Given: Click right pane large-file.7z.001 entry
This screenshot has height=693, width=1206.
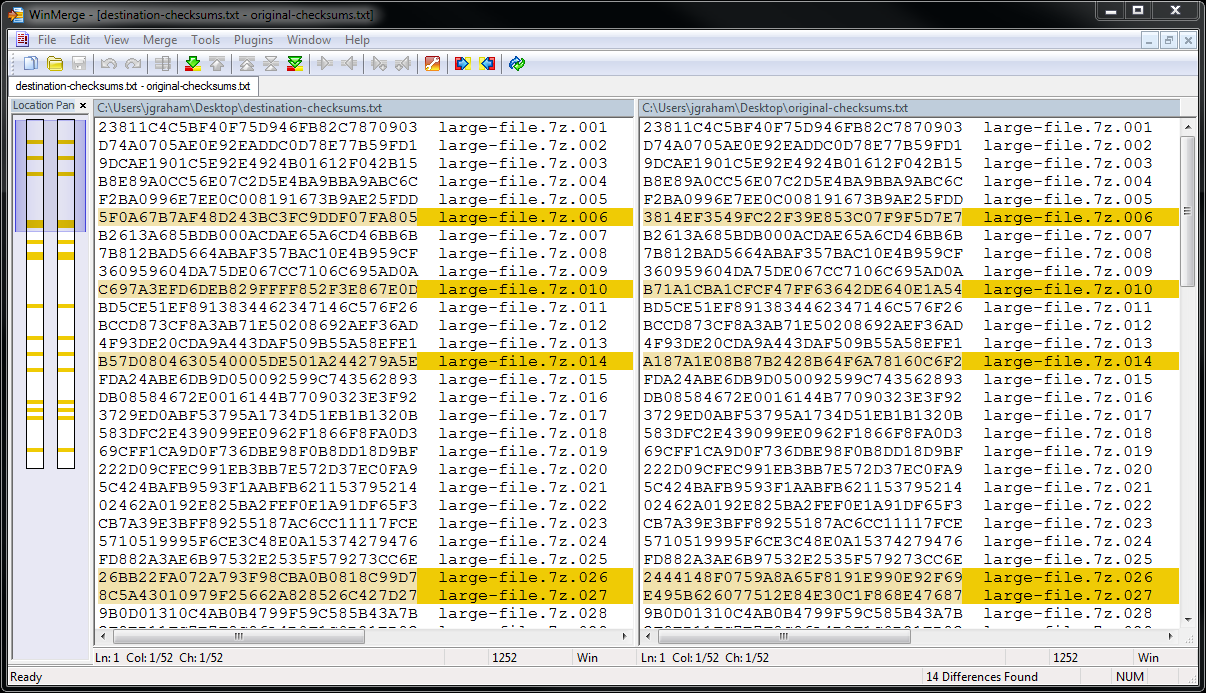Looking at the screenshot, I should tap(1068, 127).
